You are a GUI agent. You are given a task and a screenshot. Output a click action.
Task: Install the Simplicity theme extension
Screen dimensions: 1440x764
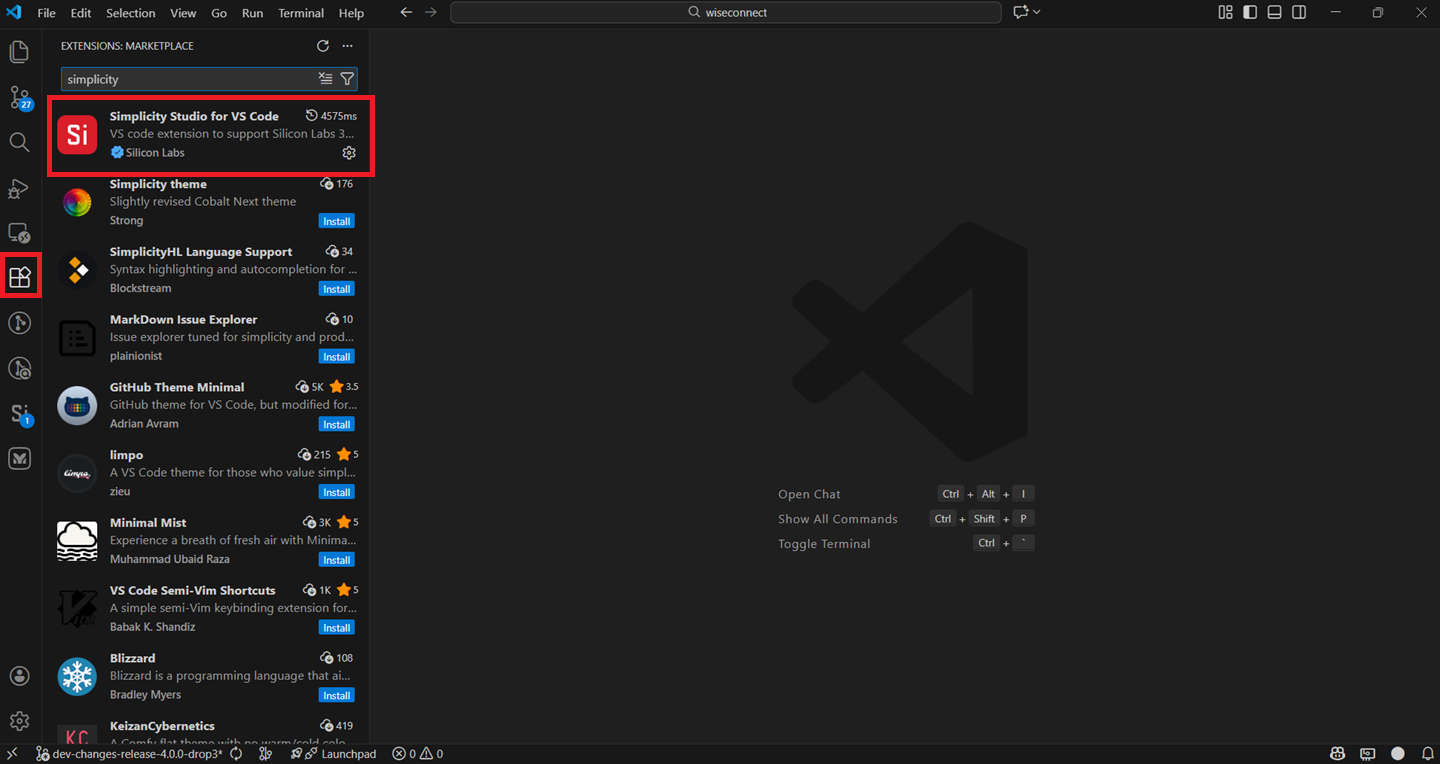(x=336, y=220)
